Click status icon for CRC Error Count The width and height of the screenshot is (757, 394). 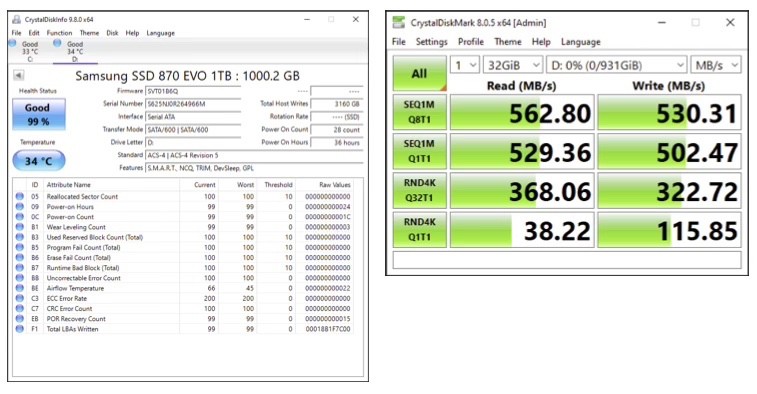coord(19,308)
